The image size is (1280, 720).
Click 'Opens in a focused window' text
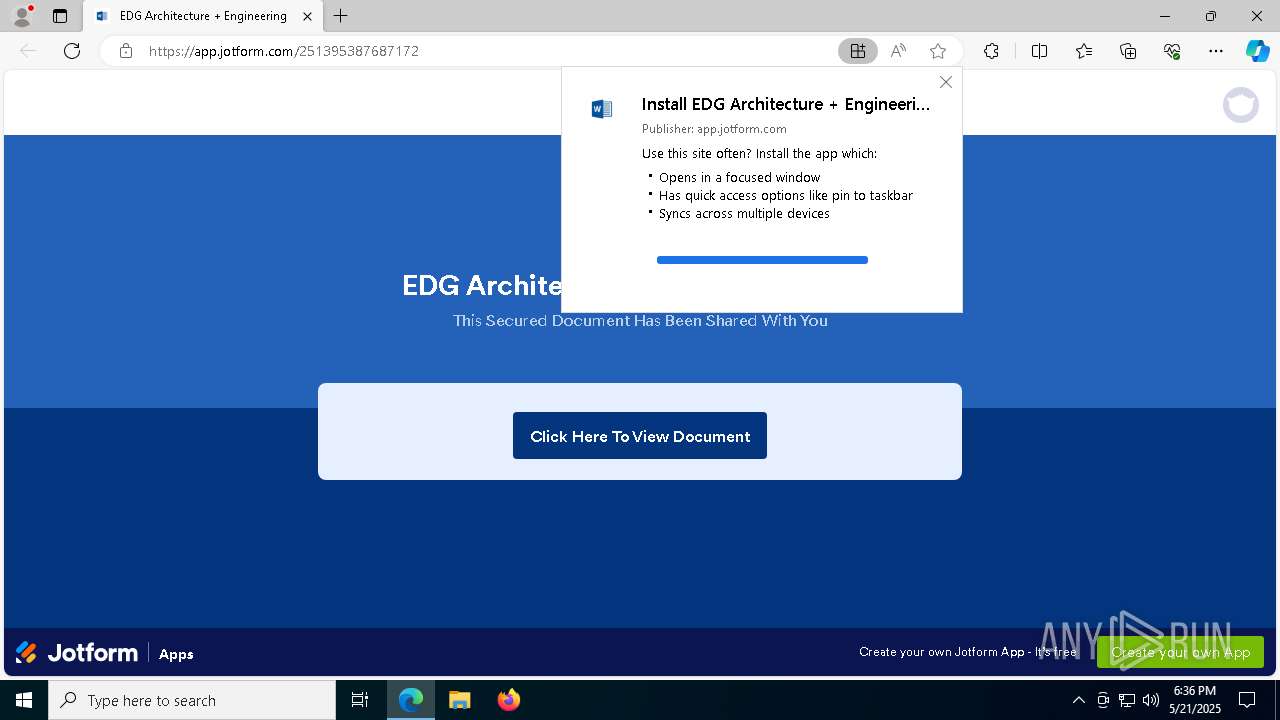739,177
